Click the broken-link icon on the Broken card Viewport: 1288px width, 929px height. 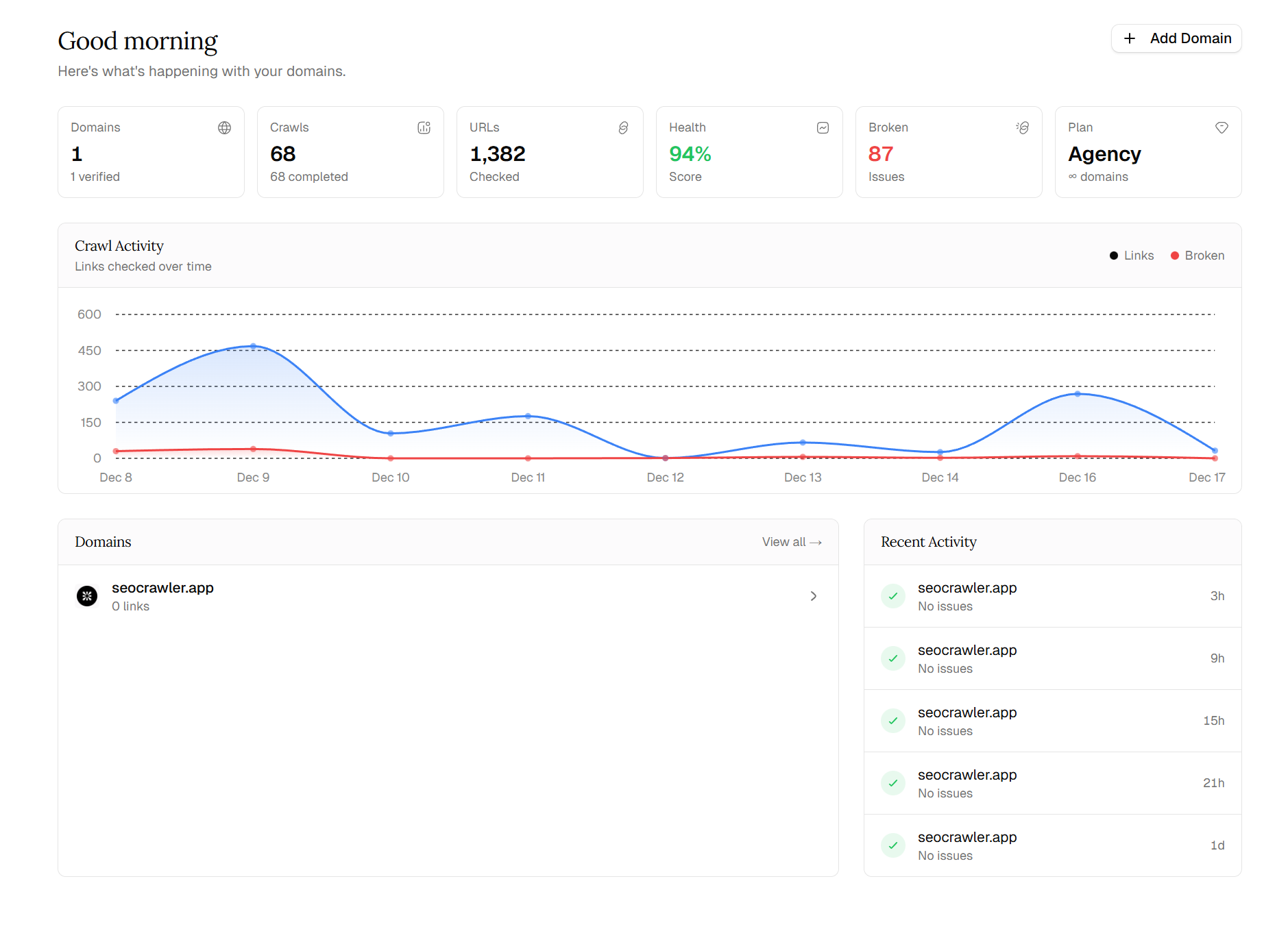pyautogui.click(x=1021, y=127)
